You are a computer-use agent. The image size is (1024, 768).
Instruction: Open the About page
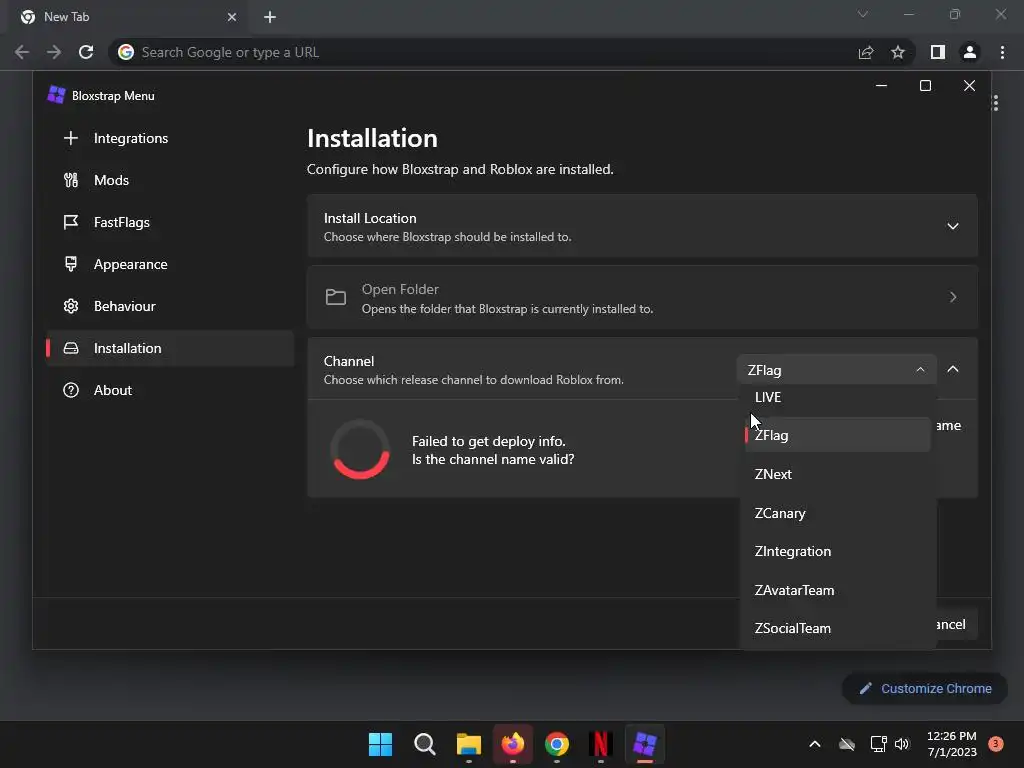coord(170,390)
